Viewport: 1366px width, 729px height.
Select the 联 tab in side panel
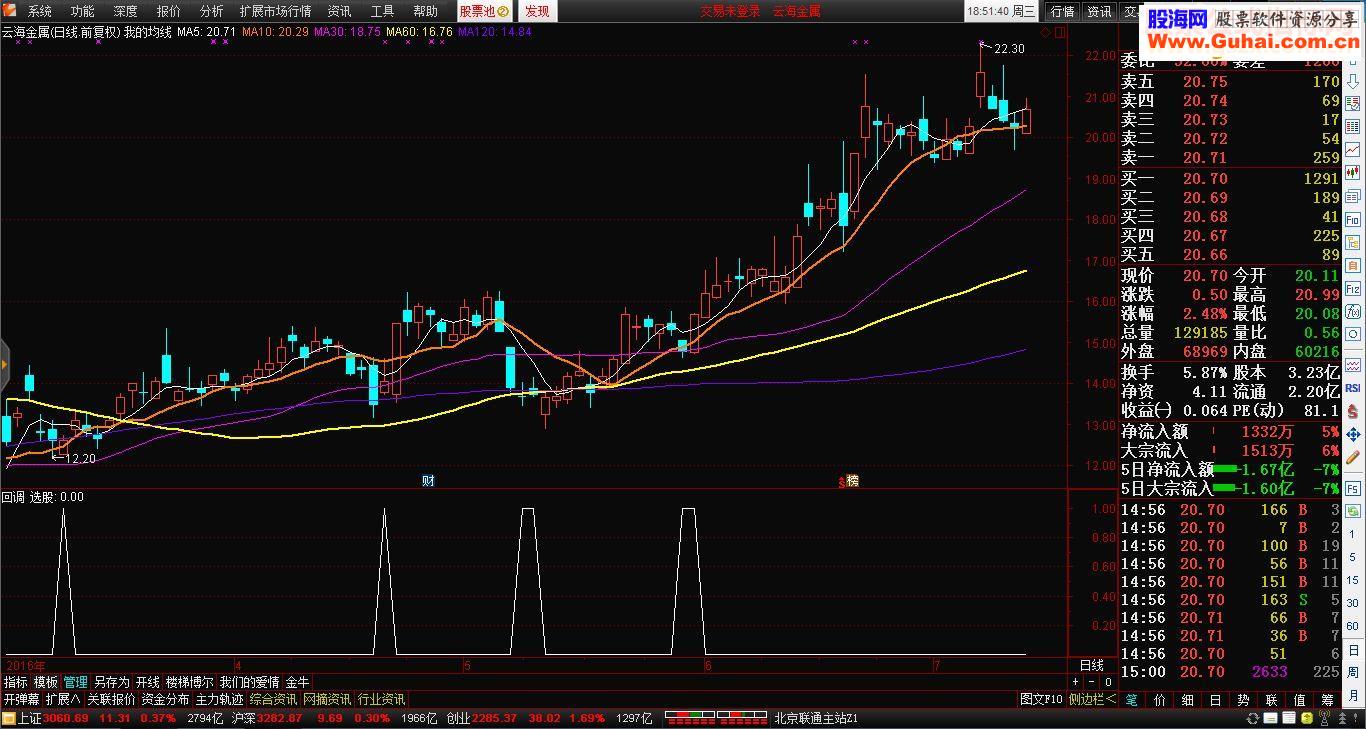[x=1272, y=700]
